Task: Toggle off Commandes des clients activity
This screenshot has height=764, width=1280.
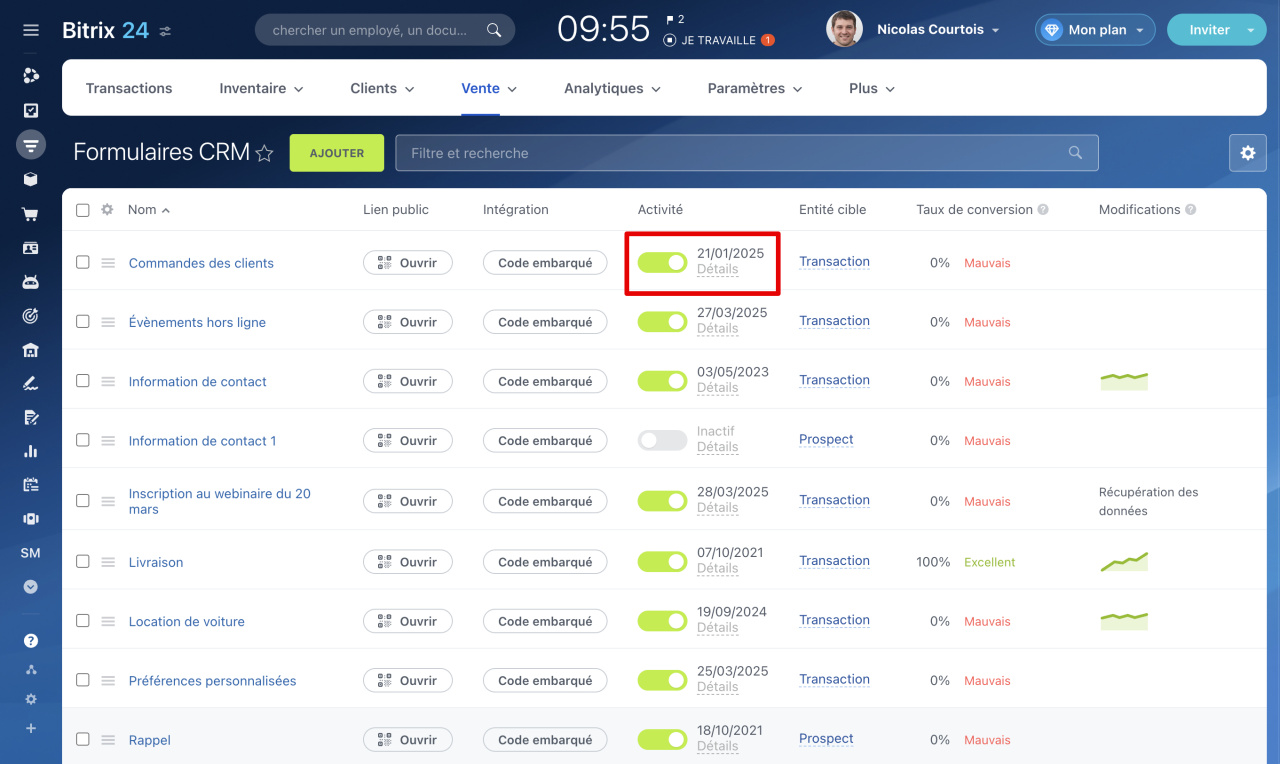Action: coord(662,263)
